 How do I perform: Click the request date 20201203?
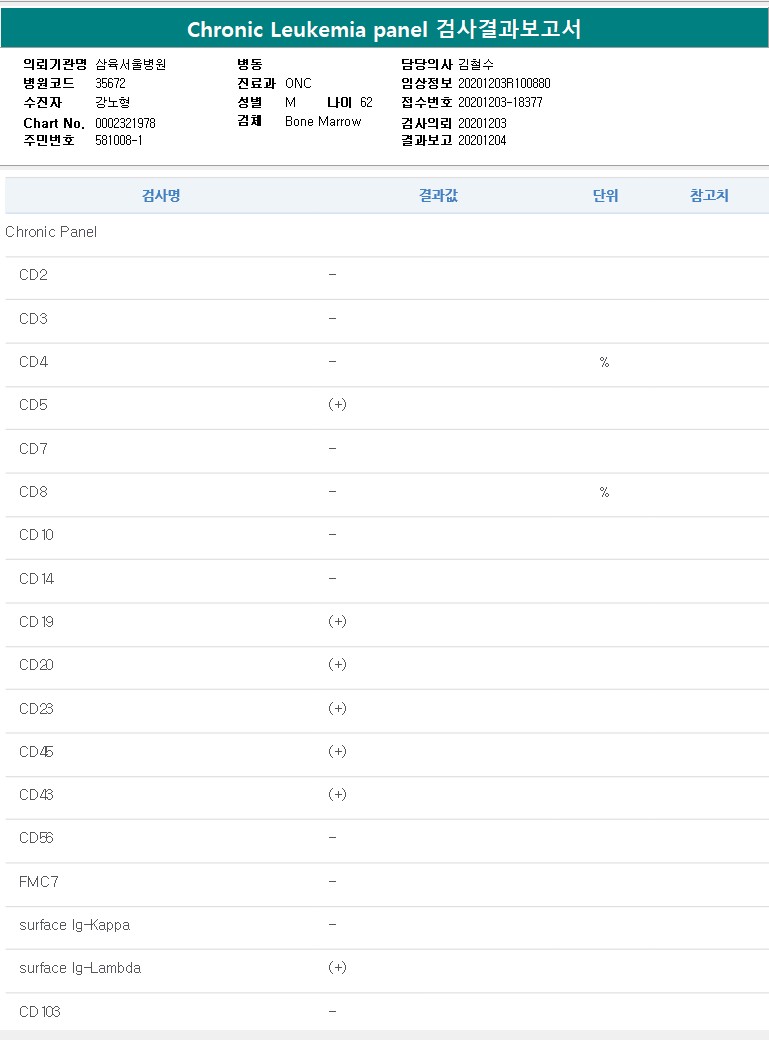pos(482,123)
